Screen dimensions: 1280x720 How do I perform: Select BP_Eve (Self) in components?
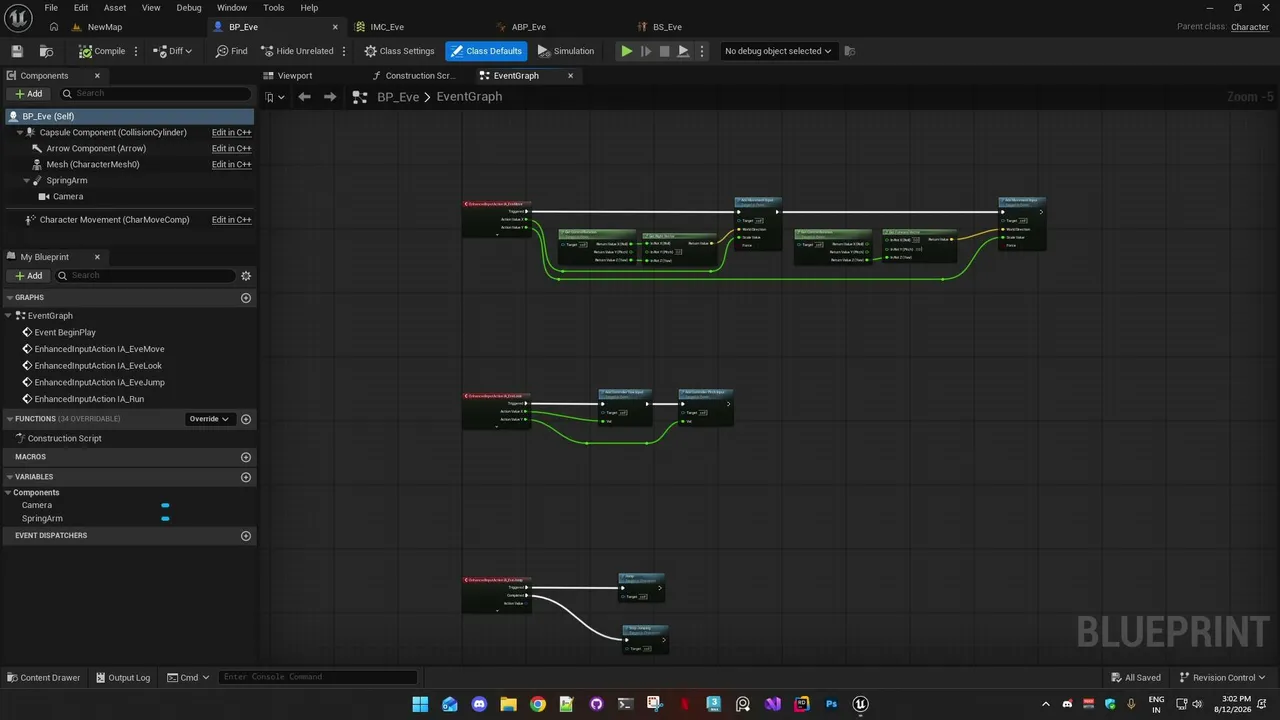coord(129,116)
